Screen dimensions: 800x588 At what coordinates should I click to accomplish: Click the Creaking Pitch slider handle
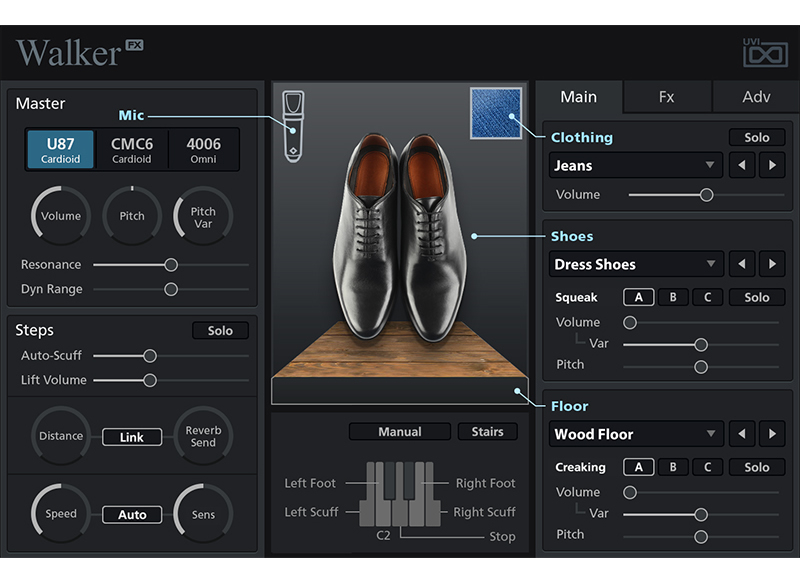tap(701, 536)
